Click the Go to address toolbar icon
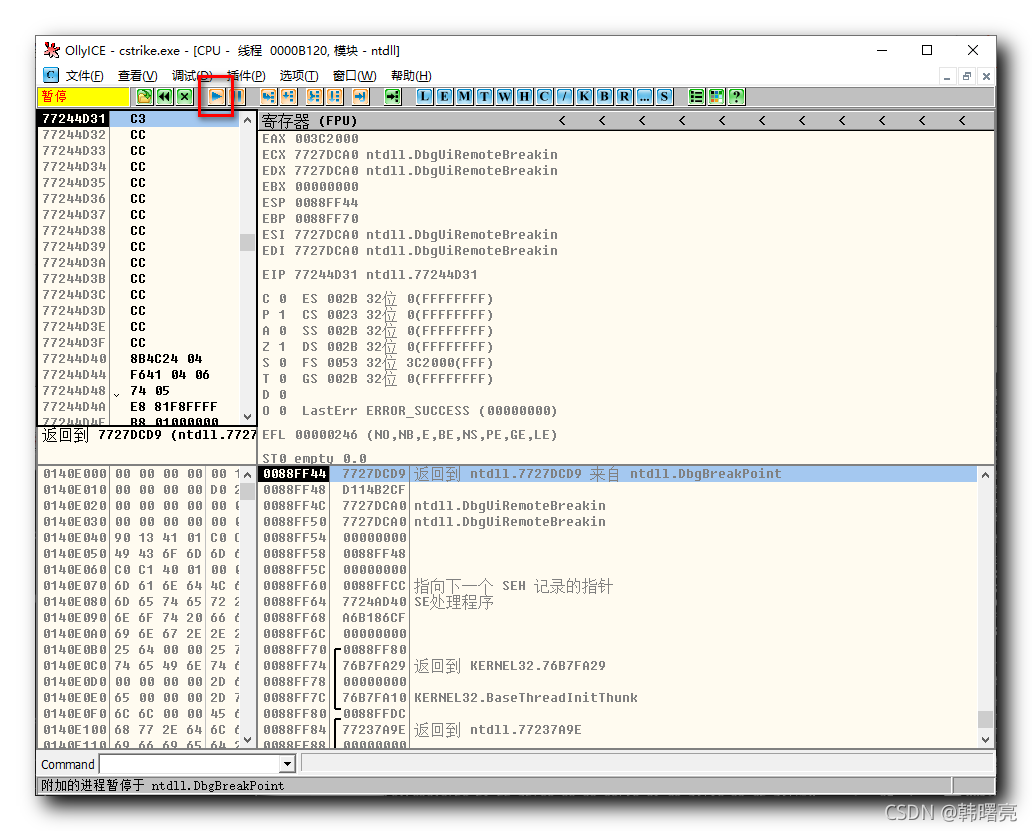Image resolution: width=1032 pixels, height=831 pixels. tap(393, 97)
